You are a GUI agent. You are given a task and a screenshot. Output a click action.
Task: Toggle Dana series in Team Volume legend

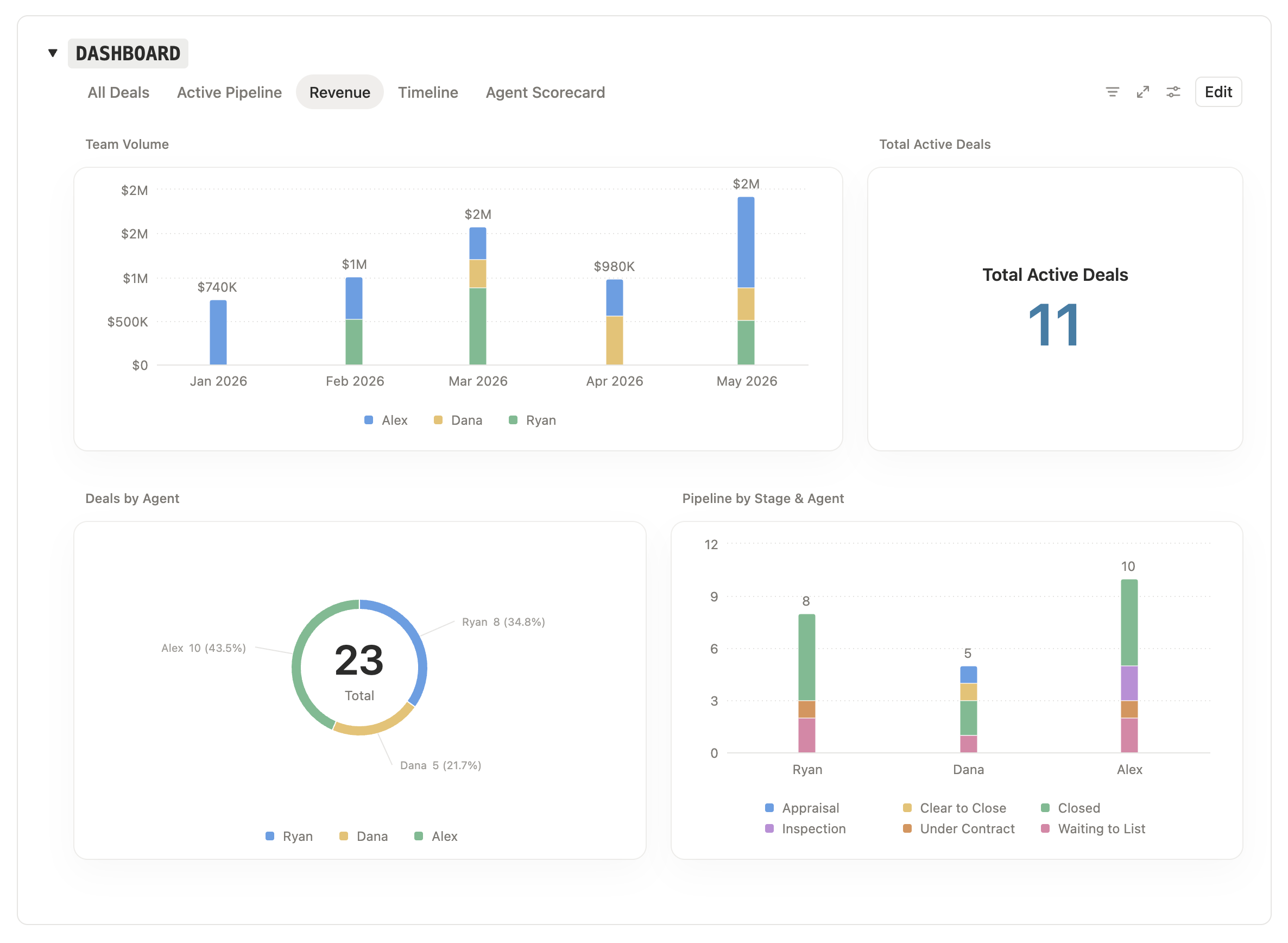(458, 420)
